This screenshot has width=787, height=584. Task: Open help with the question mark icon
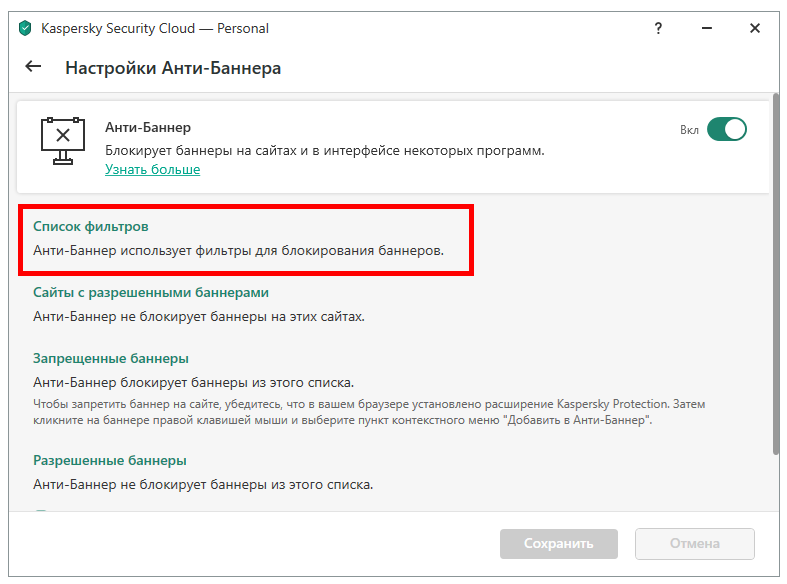pos(658,28)
